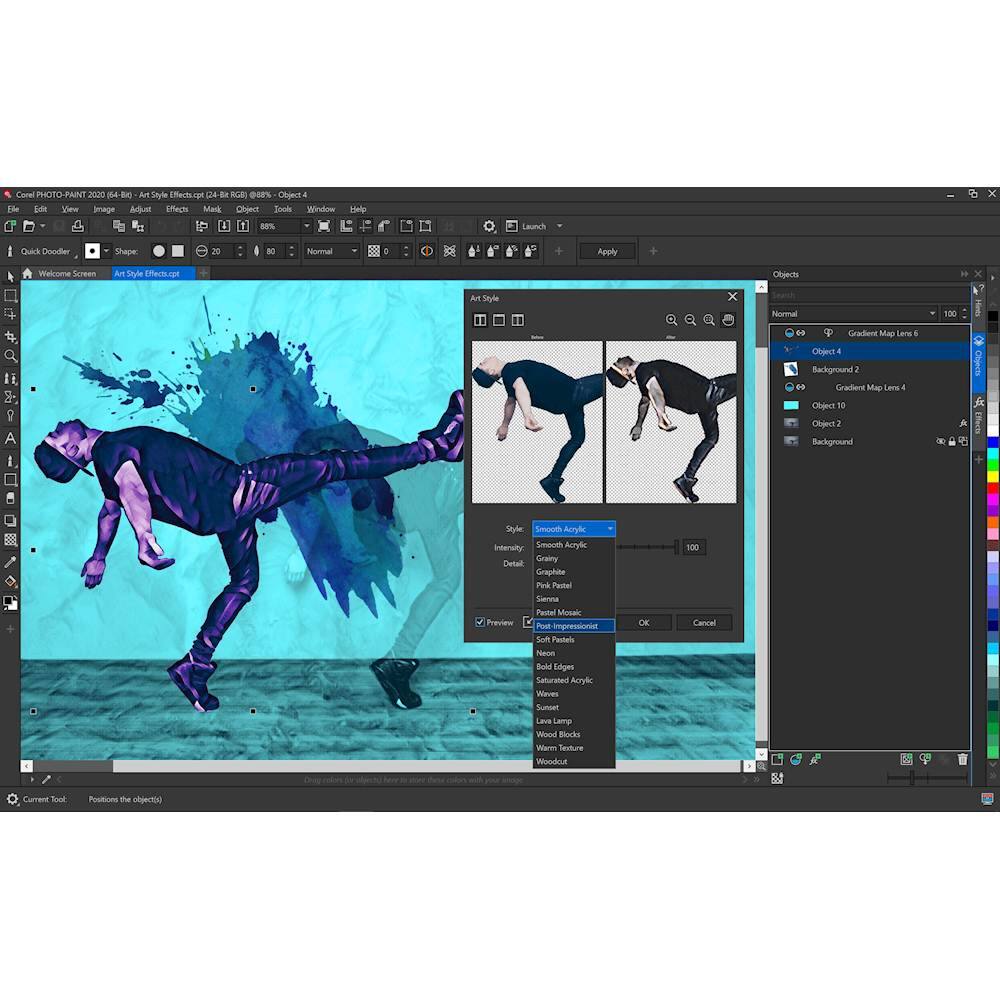Screen dimensions: 1000x1000
Task: Select the Zoom tool in the toolbox
Action: point(11,356)
